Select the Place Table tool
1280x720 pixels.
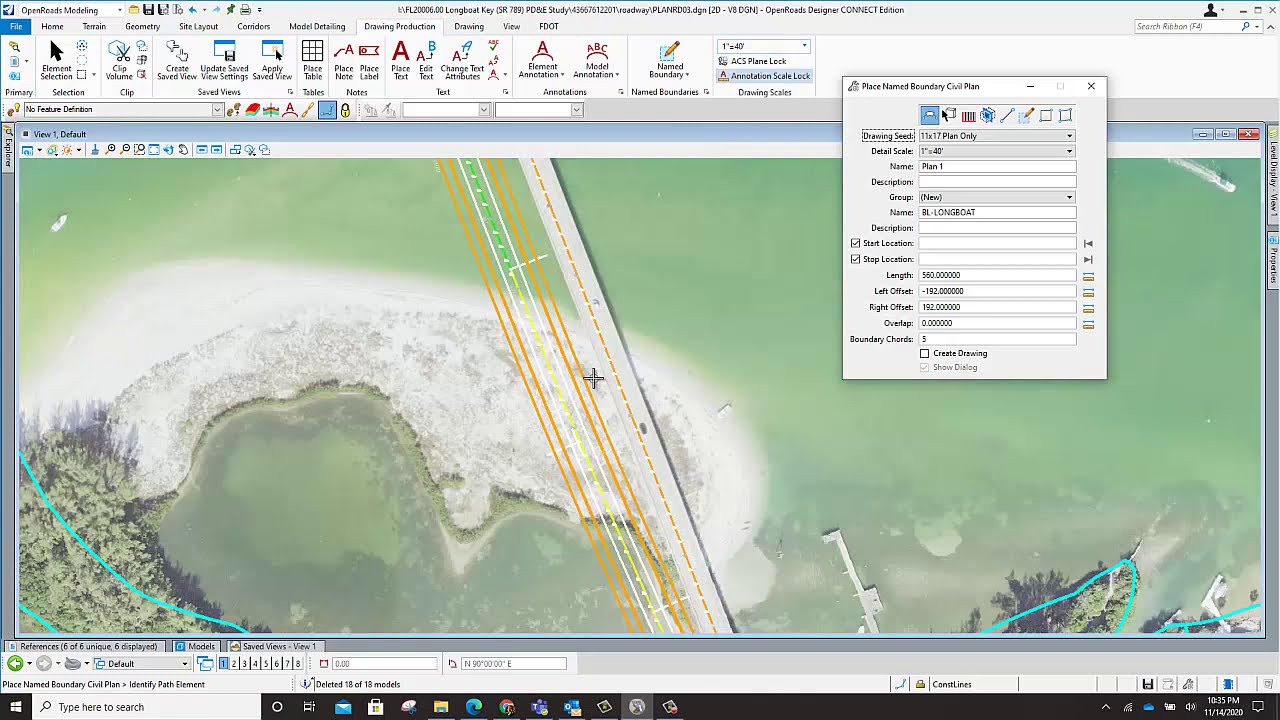pos(313,60)
